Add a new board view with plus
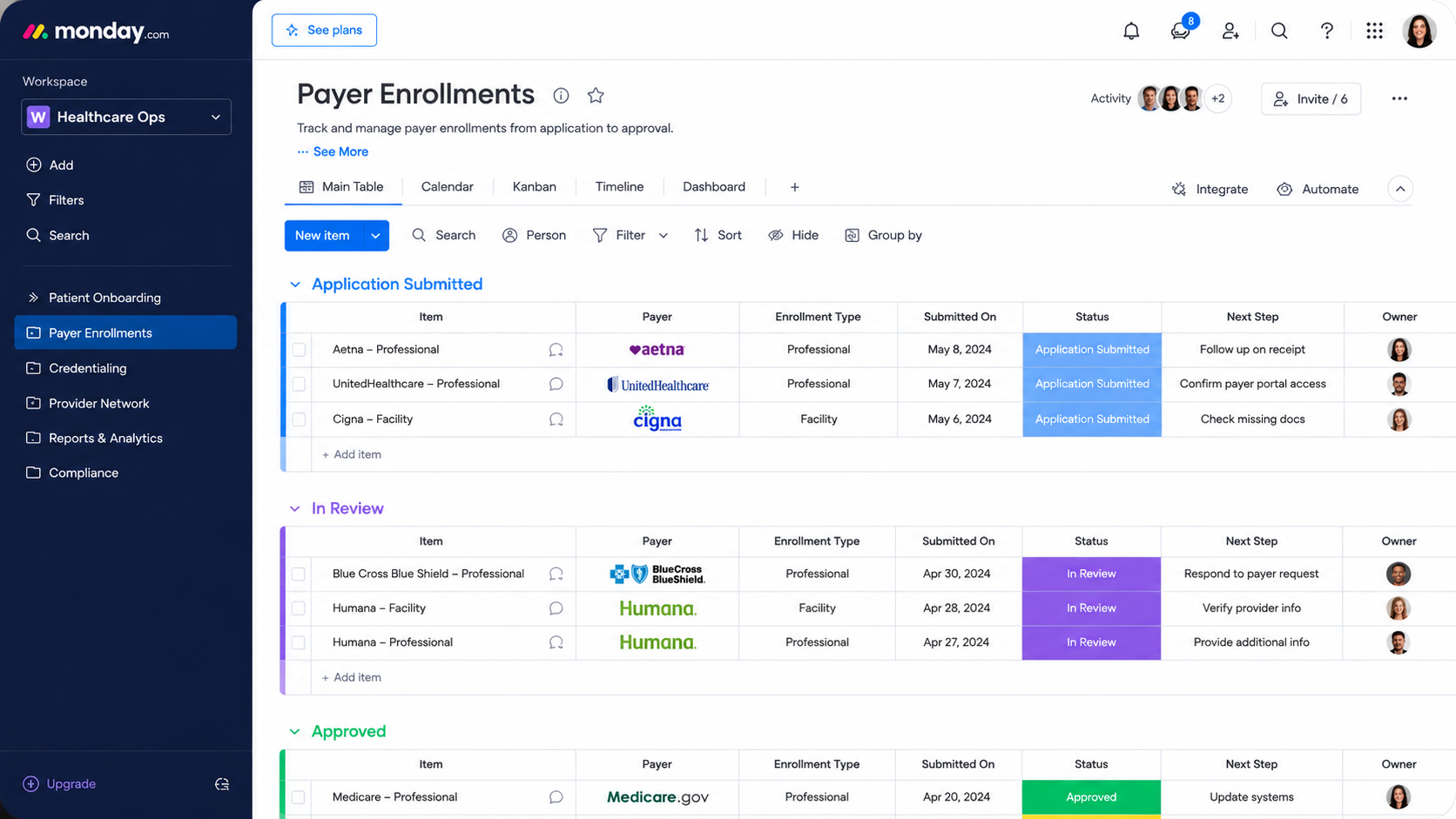The image size is (1456, 819). pos(794,187)
